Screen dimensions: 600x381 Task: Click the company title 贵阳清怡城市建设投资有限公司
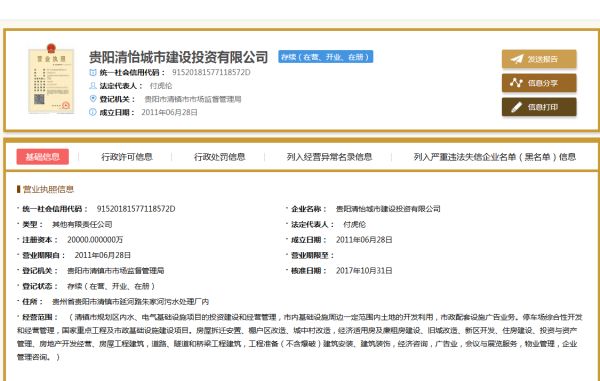pyautogui.click(x=178, y=57)
